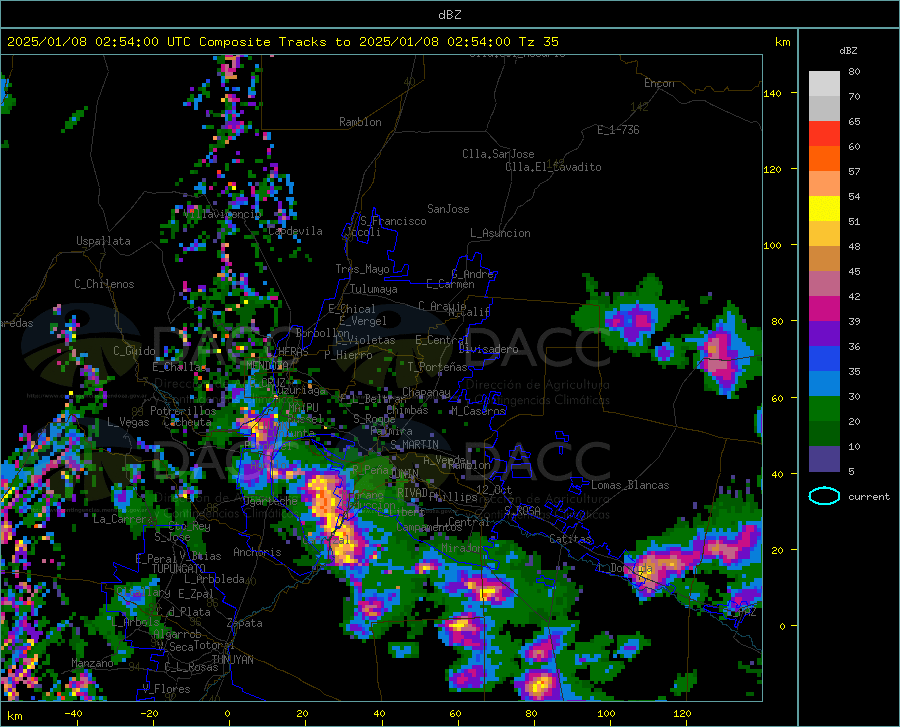Click the 'Clla.SanJose' map label
Image resolution: width=900 pixels, height=727 pixels.
(x=498, y=154)
